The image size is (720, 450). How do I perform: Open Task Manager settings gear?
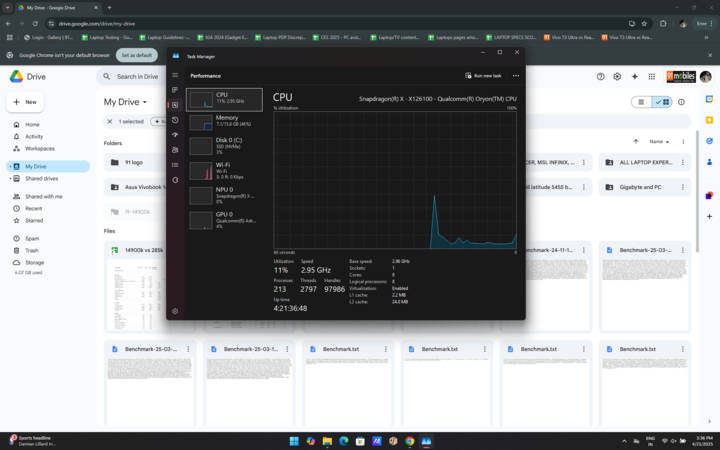(175, 311)
